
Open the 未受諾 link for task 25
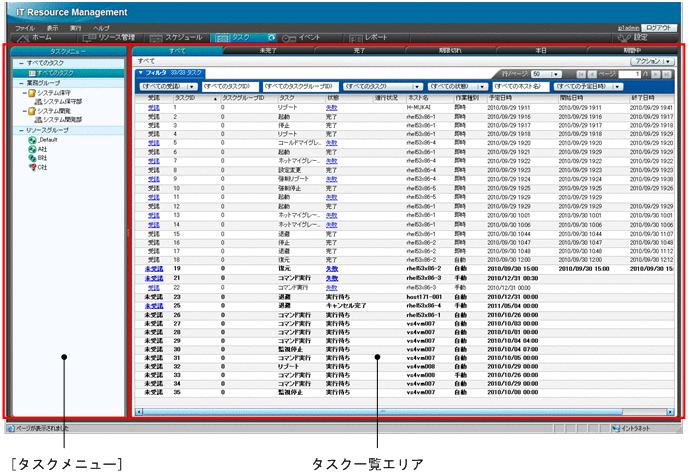click(154, 306)
